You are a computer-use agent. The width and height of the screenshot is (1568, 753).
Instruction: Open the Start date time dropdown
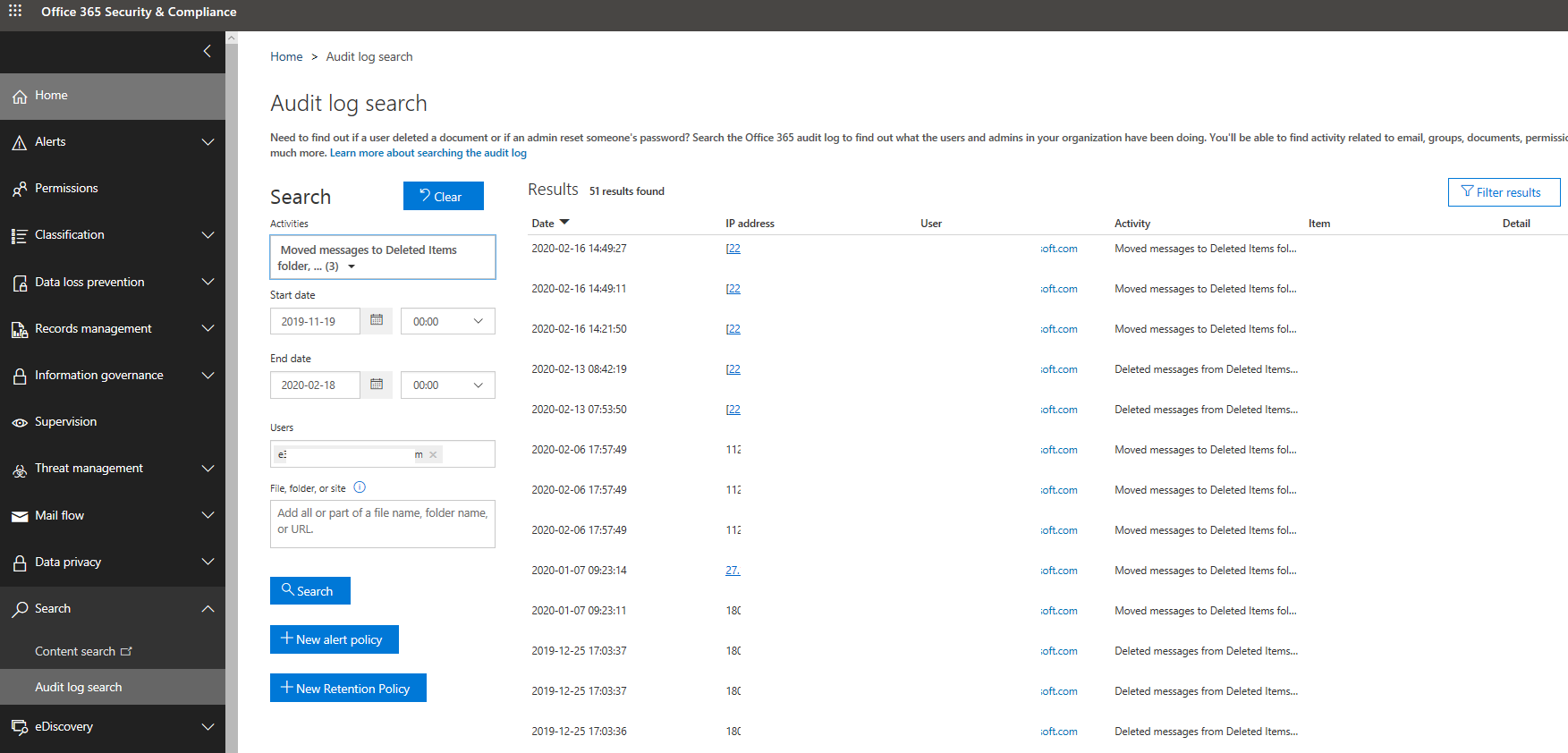(x=447, y=321)
